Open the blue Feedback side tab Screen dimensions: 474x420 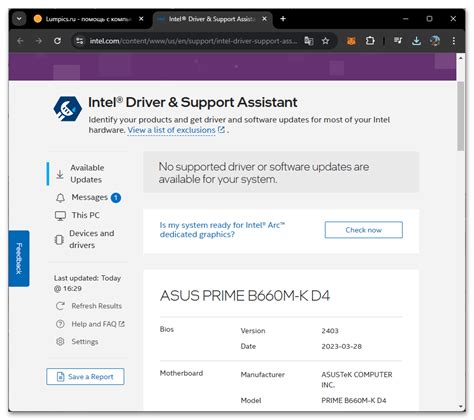[x=19, y=258]
